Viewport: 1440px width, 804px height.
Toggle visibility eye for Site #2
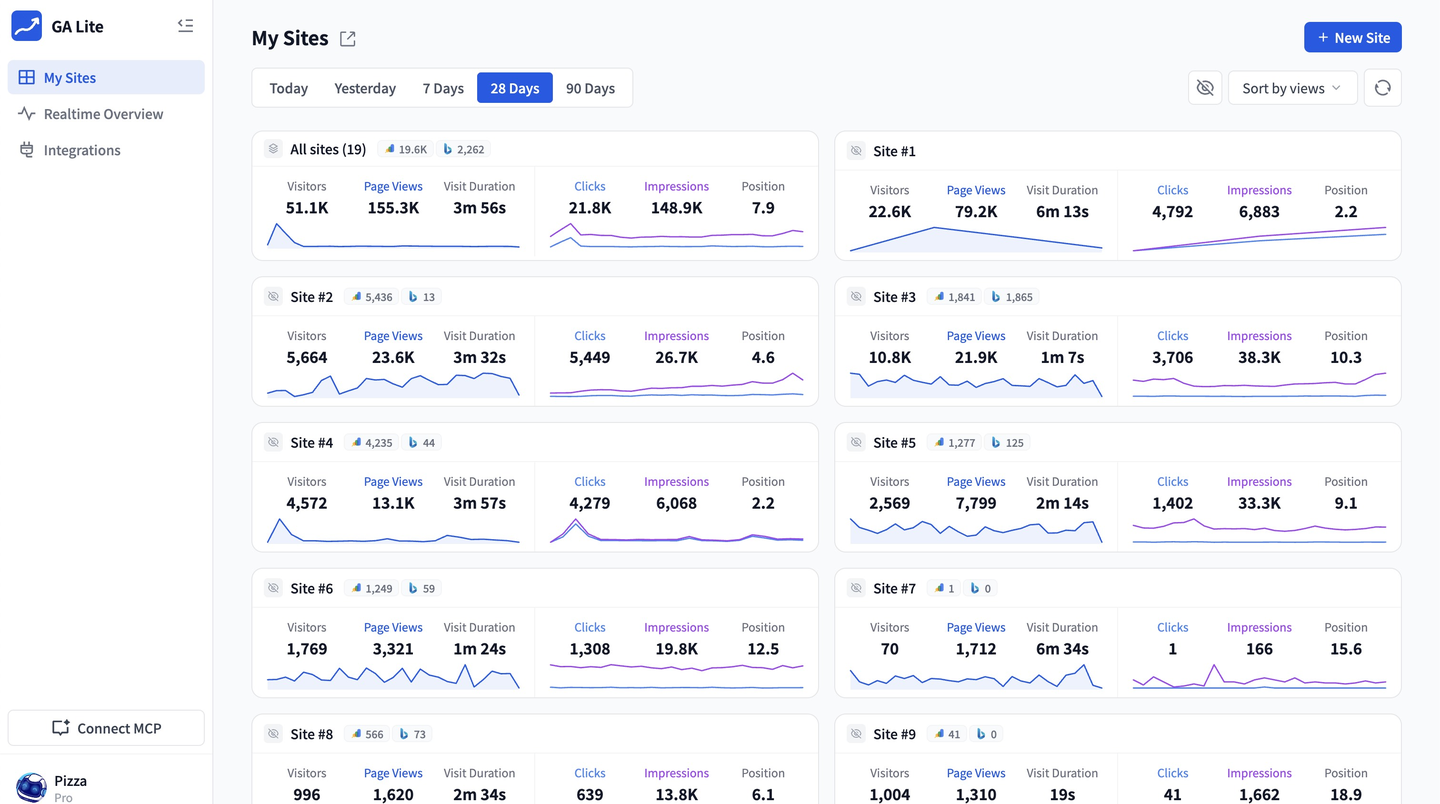273,297
